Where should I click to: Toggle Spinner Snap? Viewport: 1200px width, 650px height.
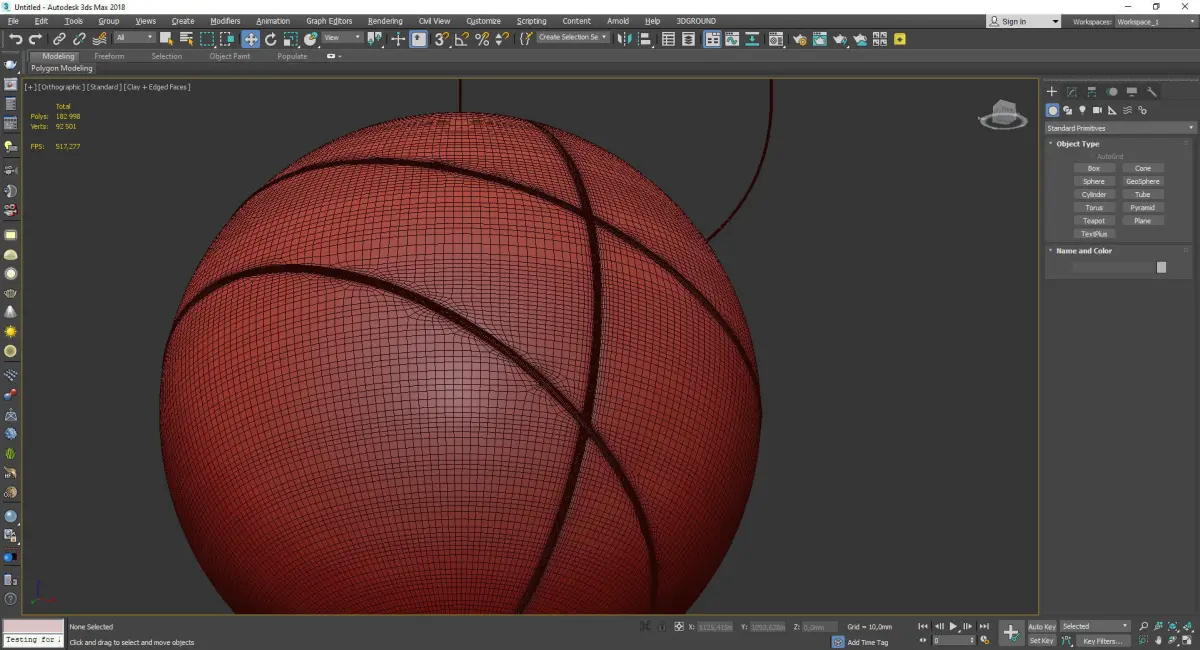pyautogui.click(x=502, y=39)
